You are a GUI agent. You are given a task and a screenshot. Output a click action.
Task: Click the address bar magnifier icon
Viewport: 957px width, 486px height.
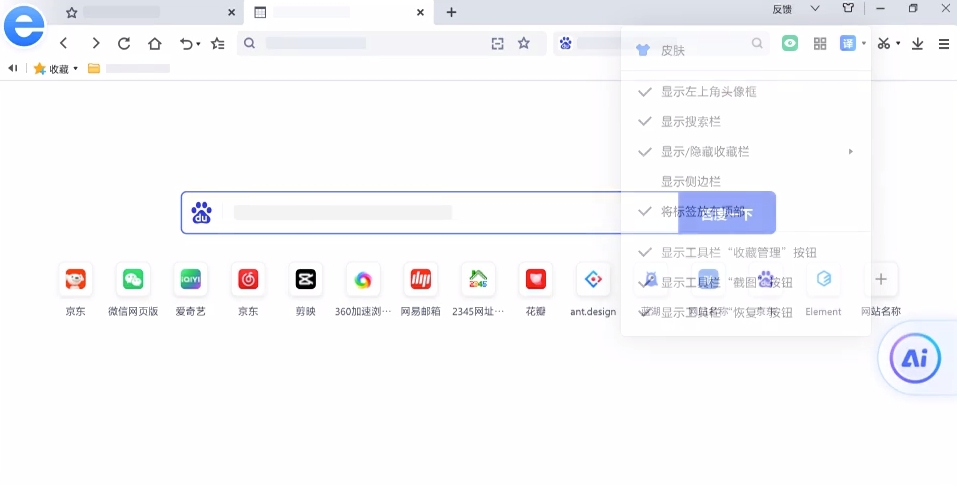249,43
